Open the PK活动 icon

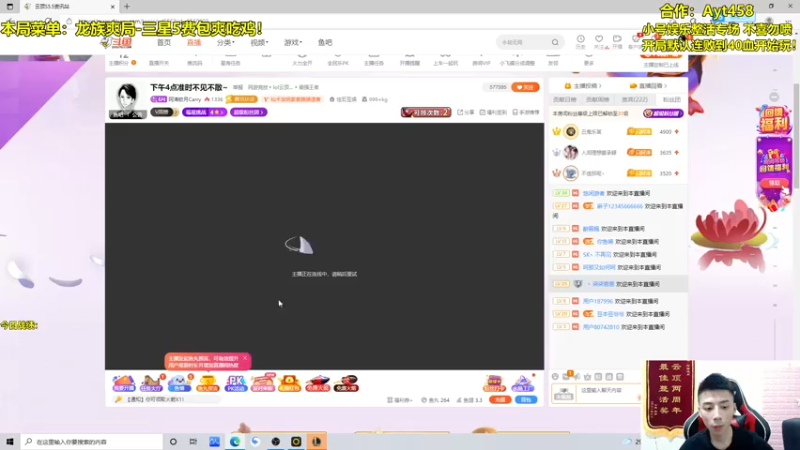(x=235, y=383)
